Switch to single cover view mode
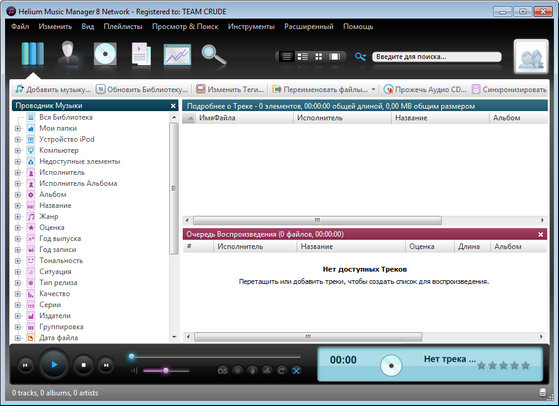Image resolution: width=559 pixels, height=406 pixels. click(334, 57)
